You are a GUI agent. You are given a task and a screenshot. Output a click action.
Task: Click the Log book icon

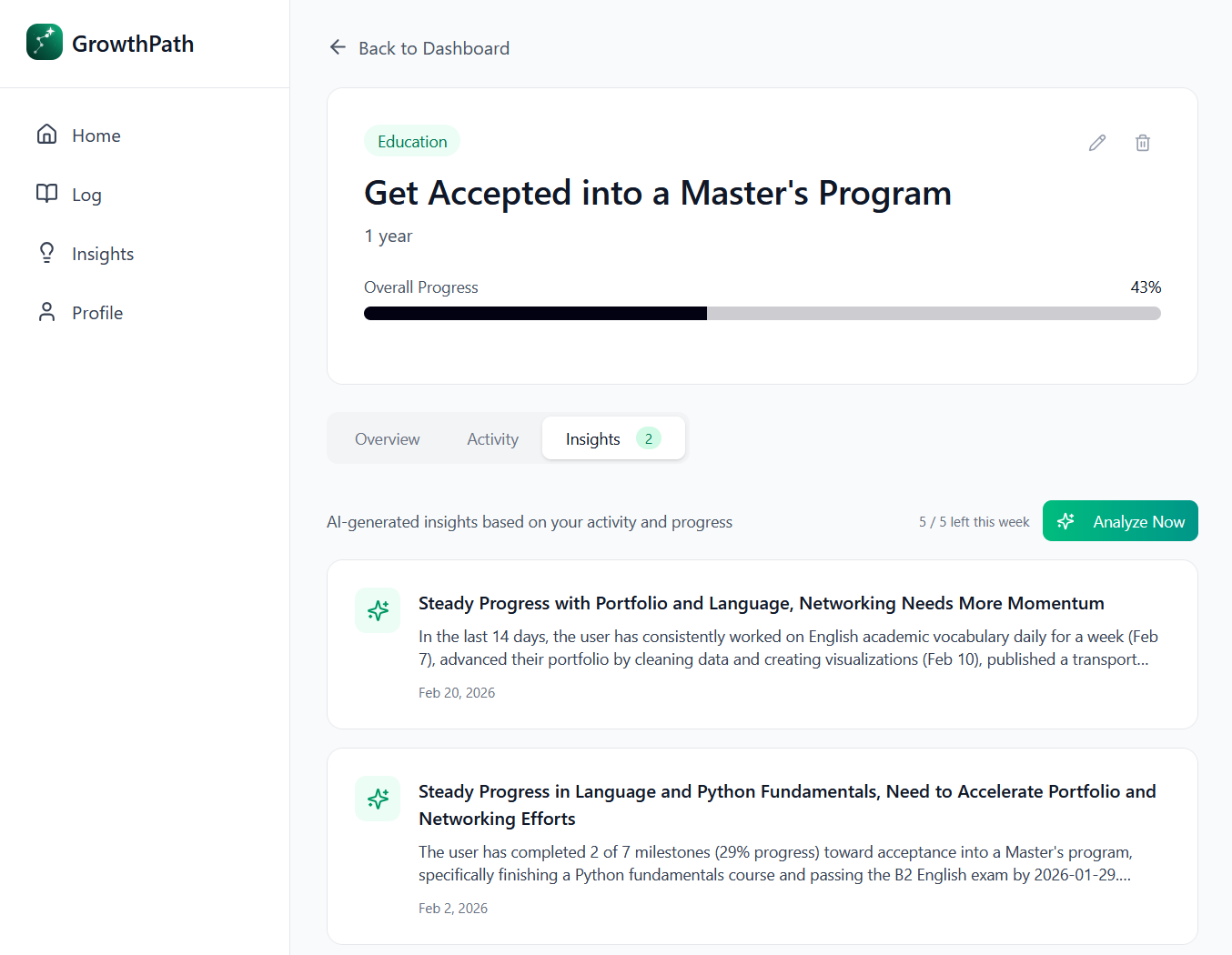pos(46,194)
